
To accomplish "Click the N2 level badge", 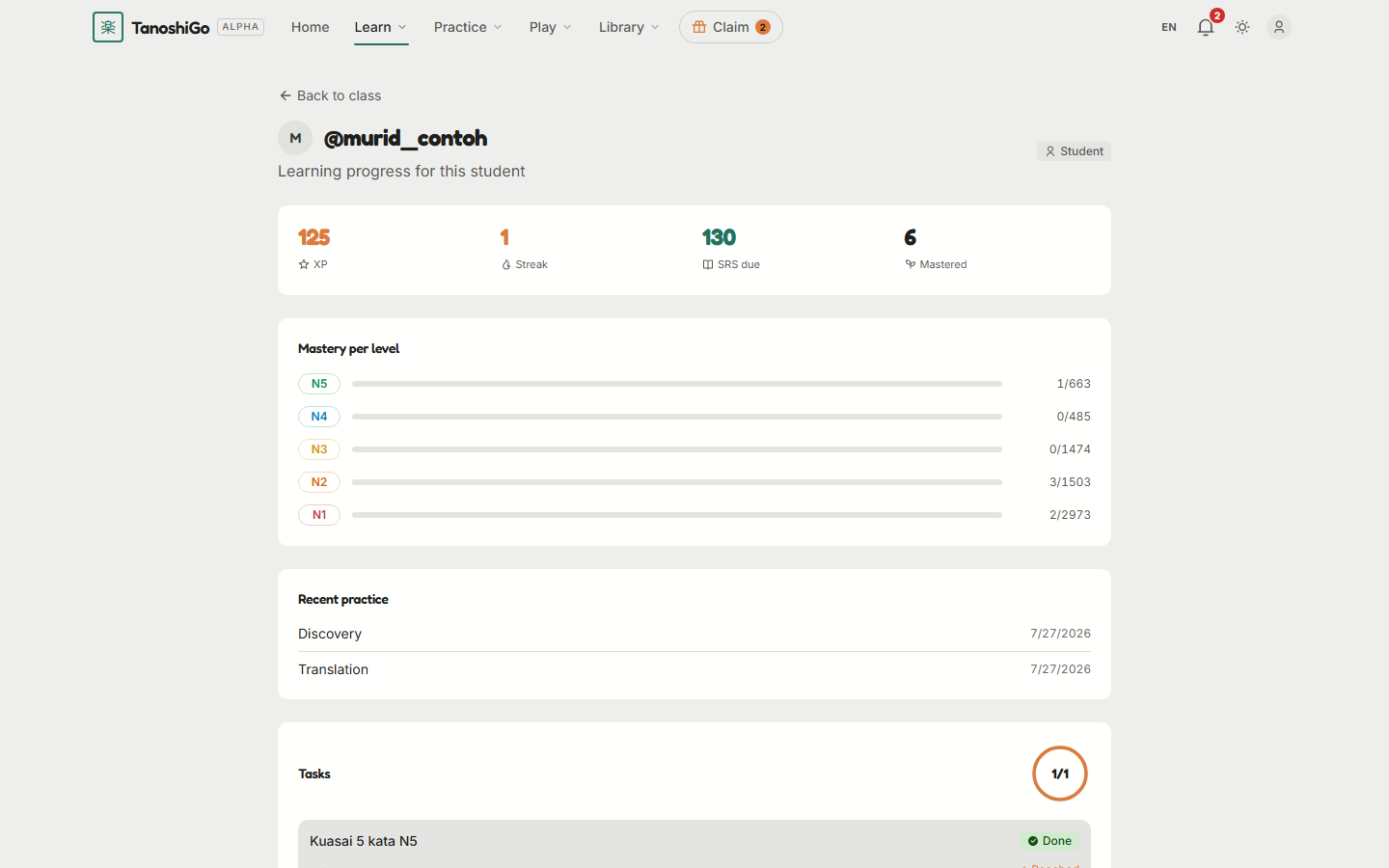I will 319,482.
